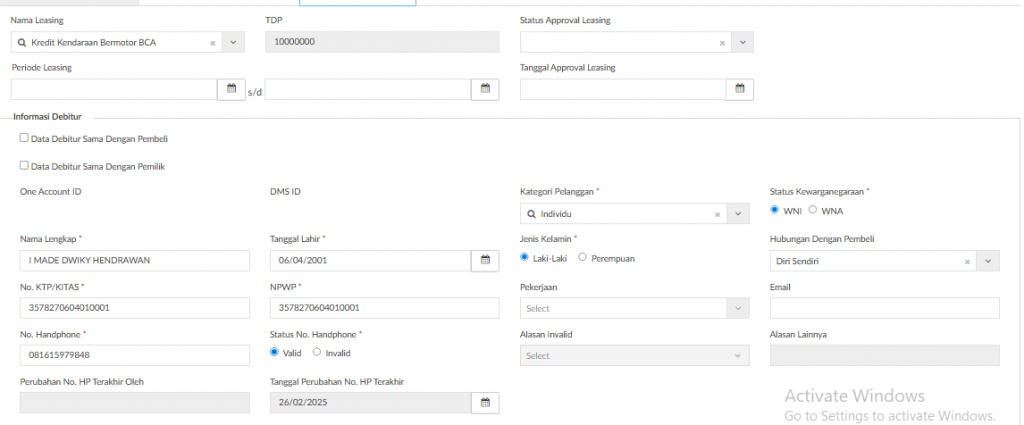Expand the Status Approval Leasing dropdown

tap(742, 42)
